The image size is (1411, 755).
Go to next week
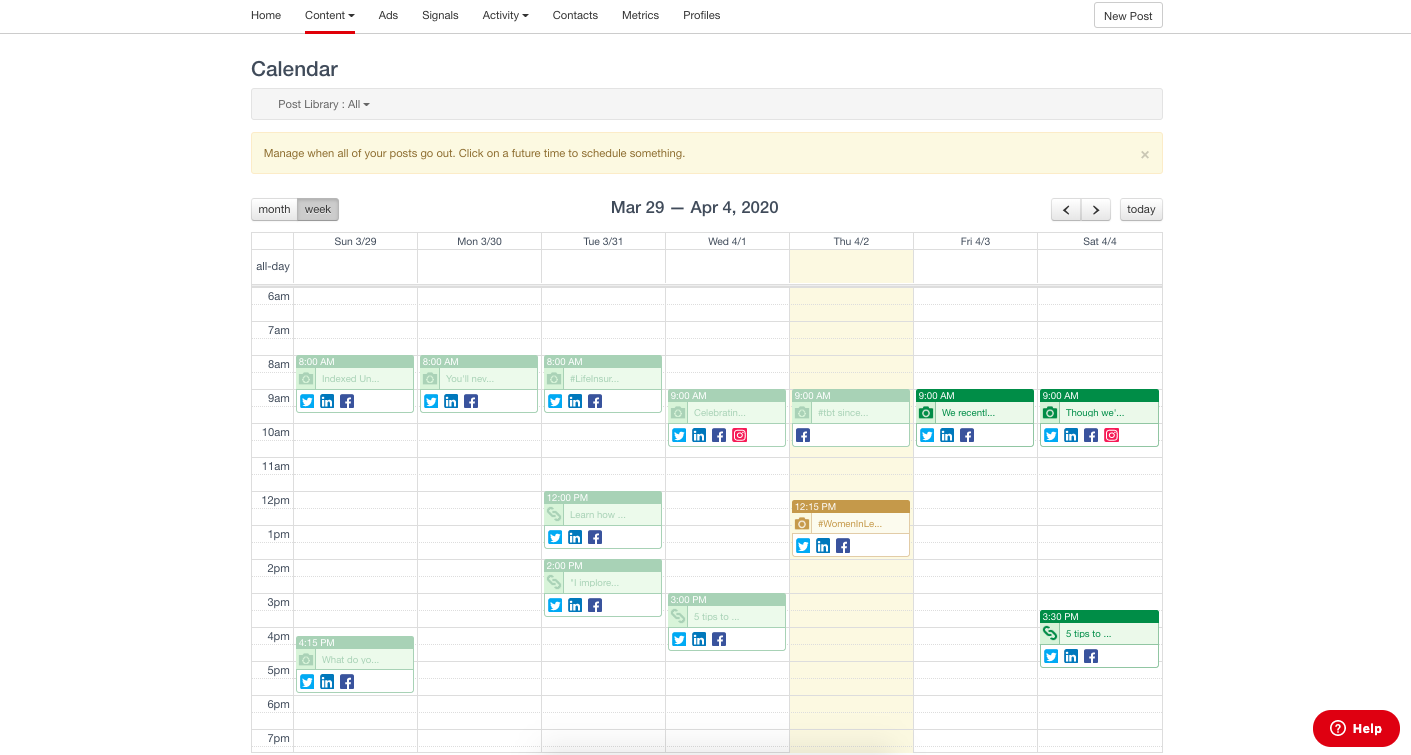pyautogui.click(x=1096, y=209)
